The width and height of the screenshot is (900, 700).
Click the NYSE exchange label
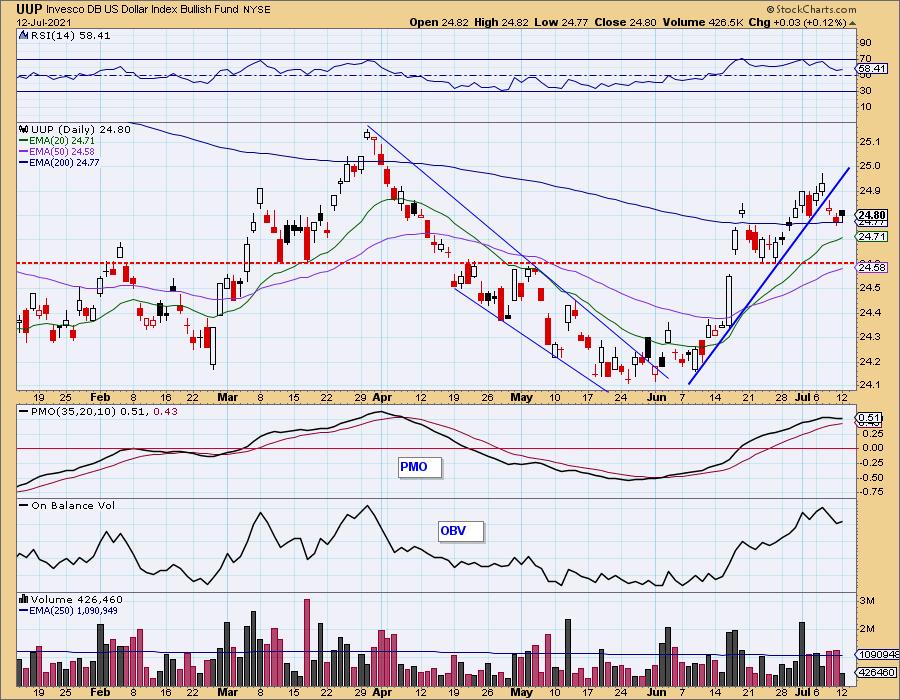256,10
